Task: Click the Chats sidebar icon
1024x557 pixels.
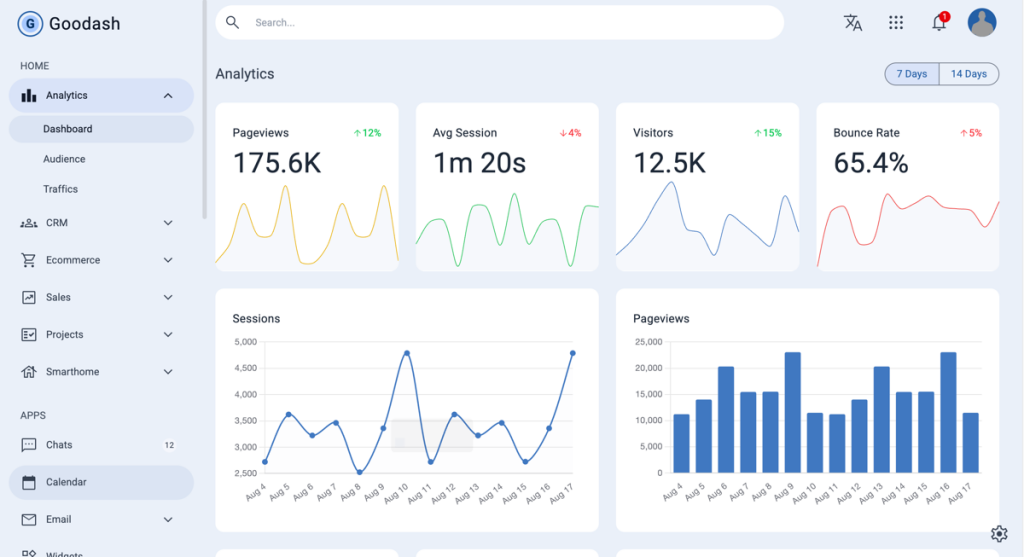Action: click(x=29, y=445)
